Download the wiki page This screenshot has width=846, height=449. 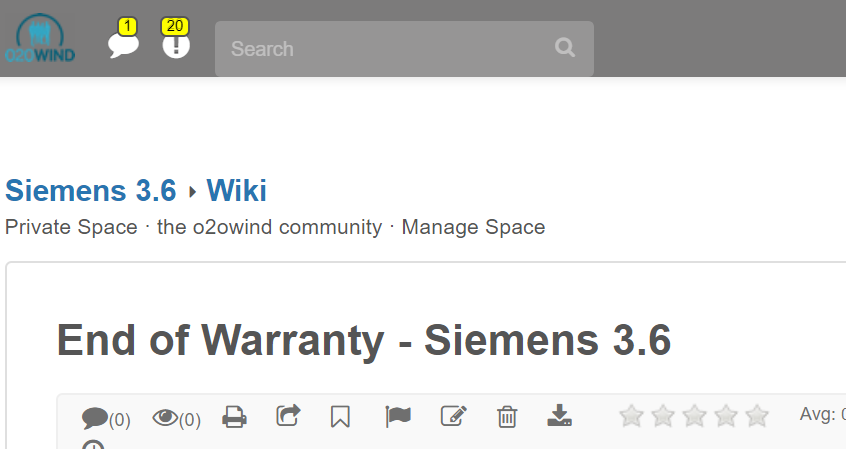(x=559, y=416)
